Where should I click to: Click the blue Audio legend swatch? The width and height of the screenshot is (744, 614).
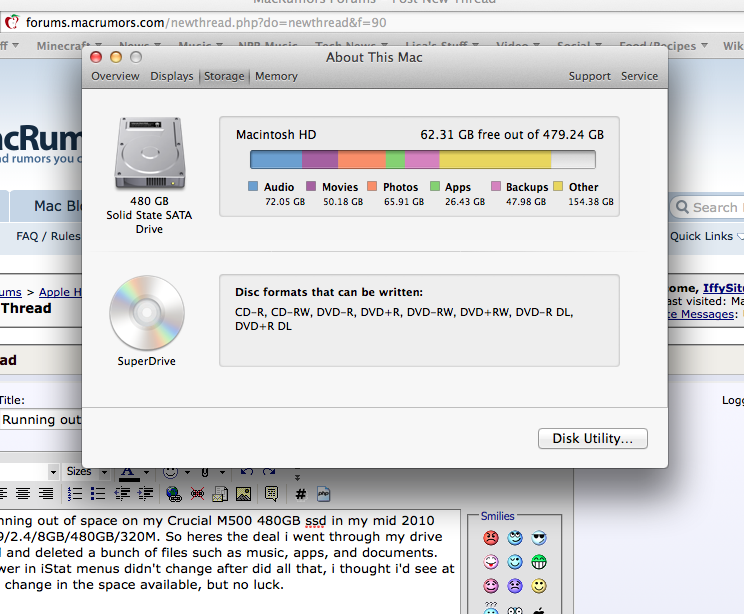253,186
